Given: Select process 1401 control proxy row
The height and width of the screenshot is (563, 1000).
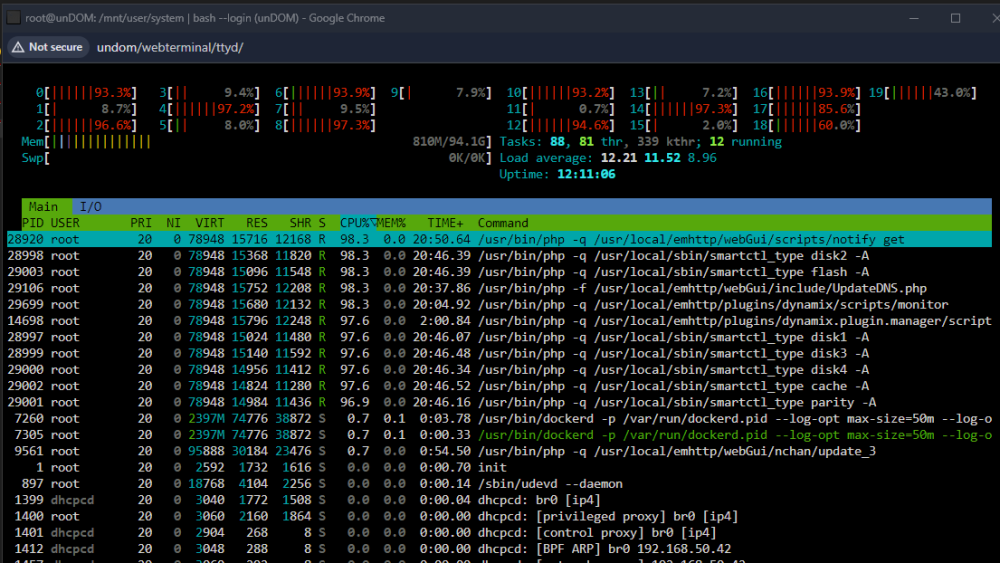Looking at the screenshot, I should (499, 532).
